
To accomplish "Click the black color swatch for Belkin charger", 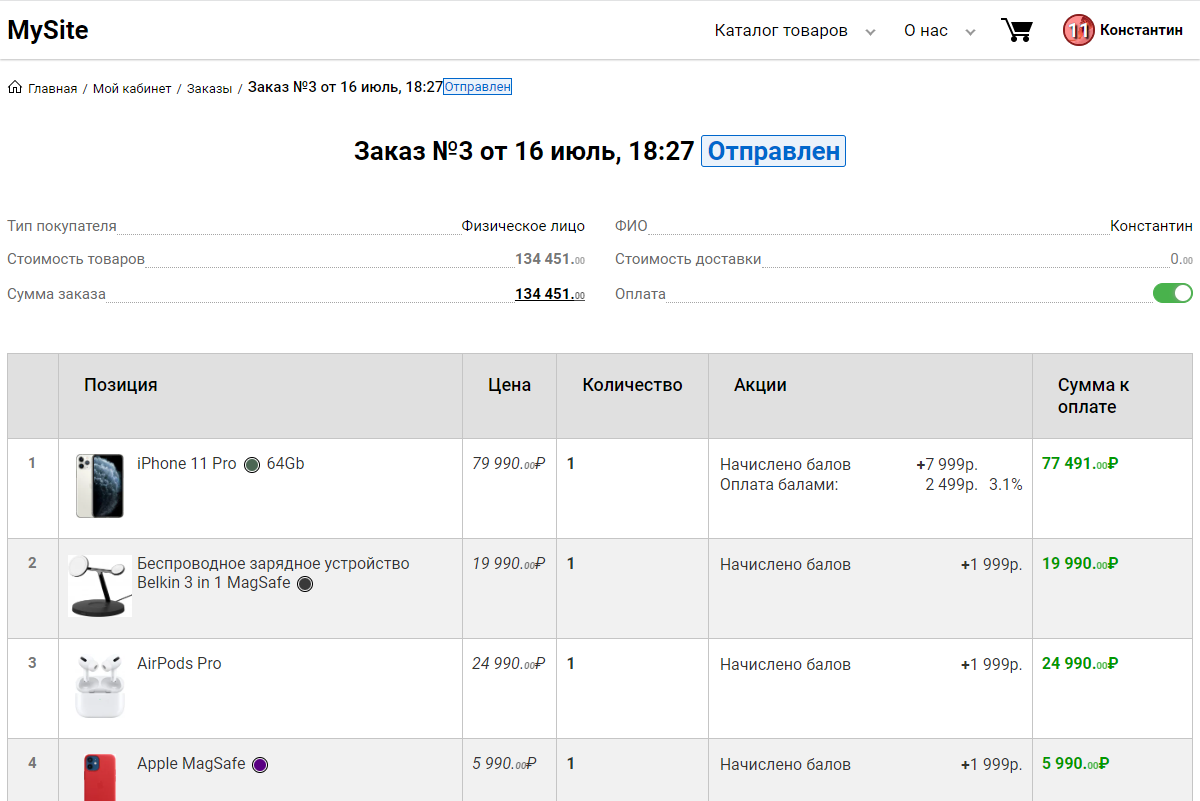I will pyautogui.click(x=305, y=583).
